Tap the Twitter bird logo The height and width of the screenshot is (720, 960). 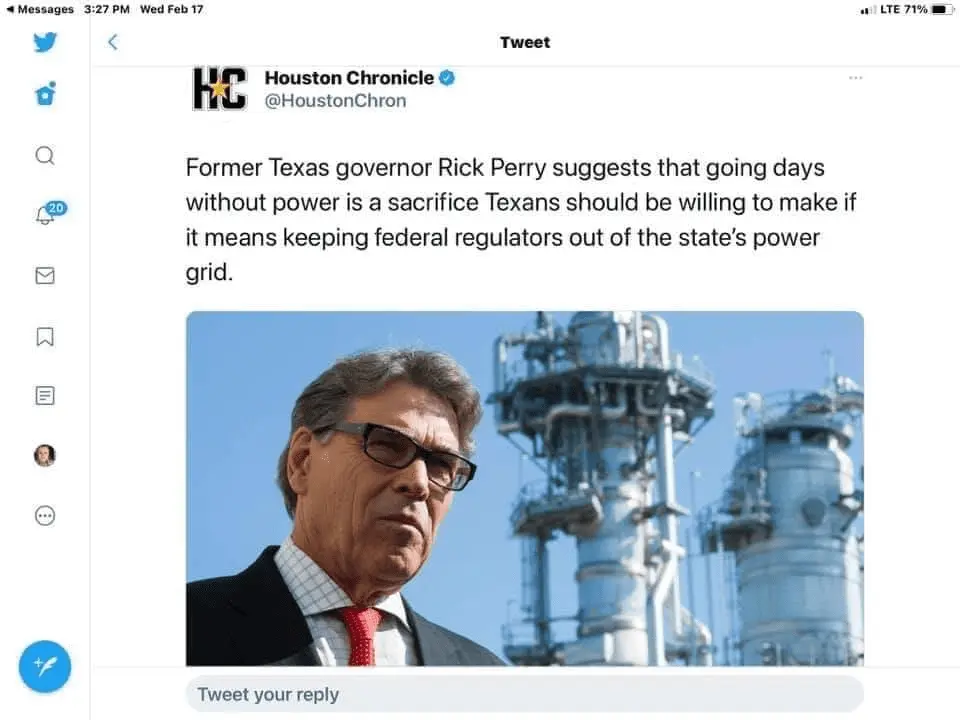45,42
